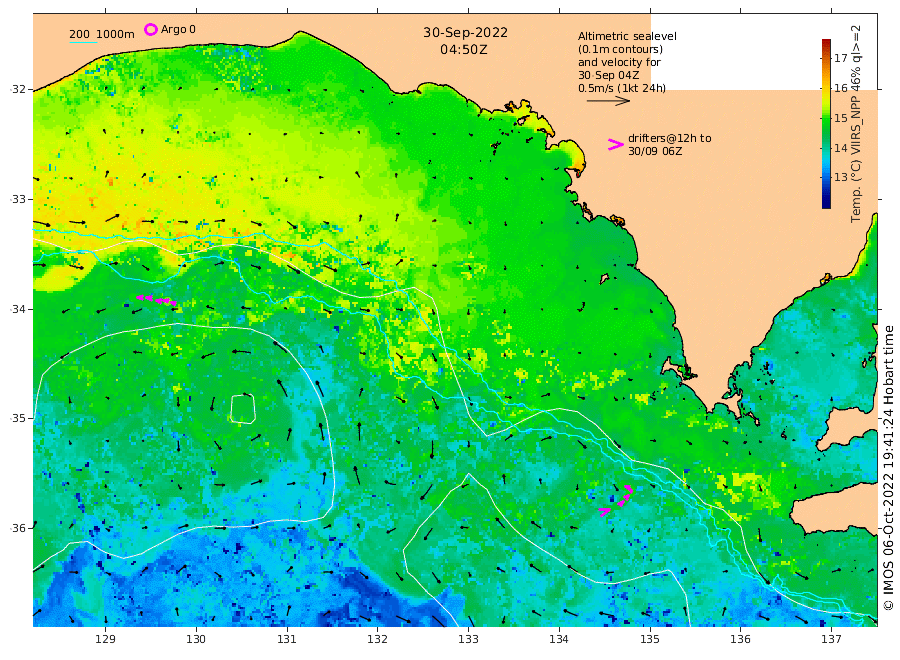Viewport: 900px width, 660px height.
Task: Click the 'Altimetric sealevel' legend line
Action: tap(627, 36)
